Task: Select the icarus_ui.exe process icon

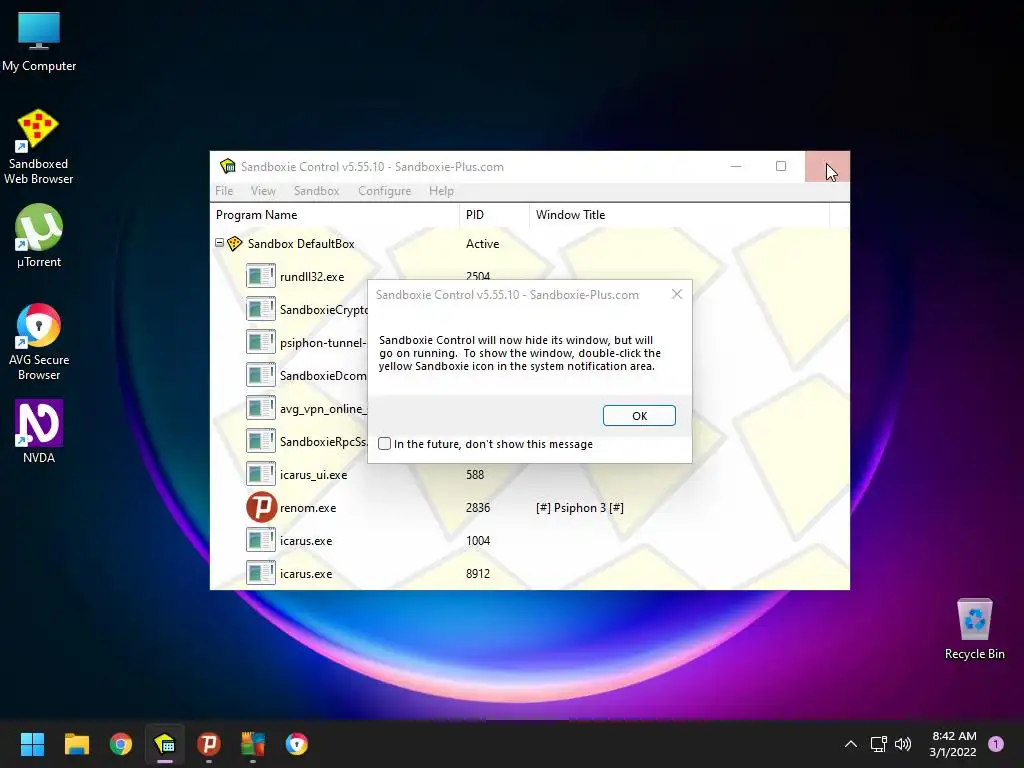Action: [261, 474]
